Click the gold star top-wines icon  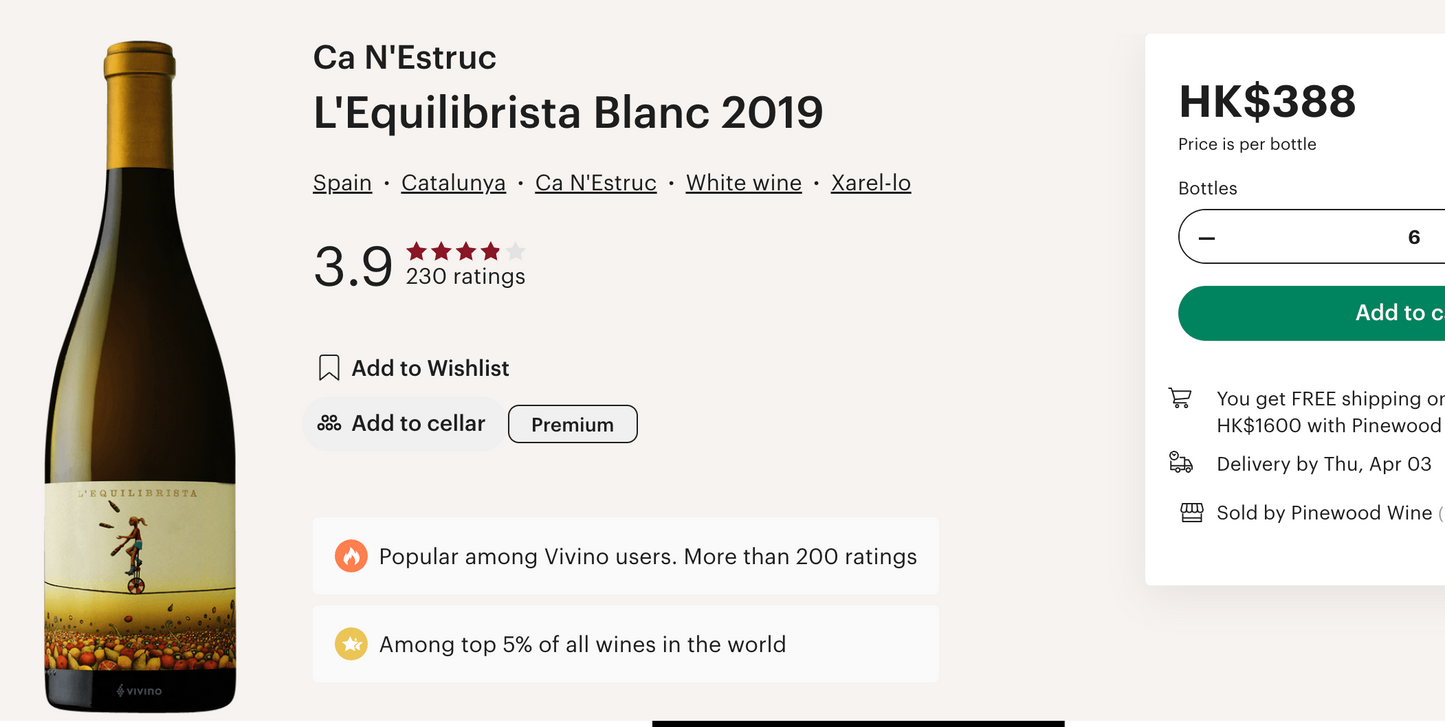point(350,644)
